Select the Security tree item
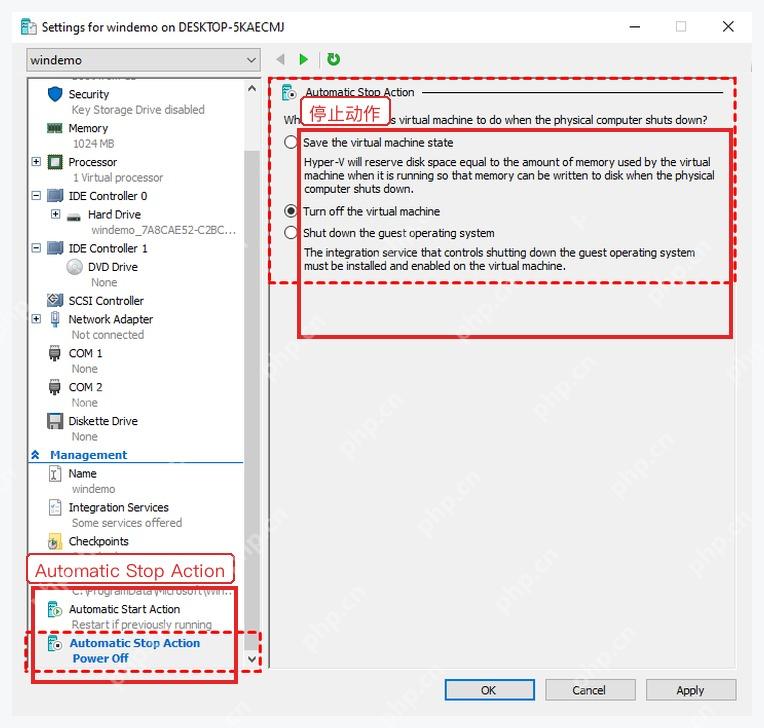764x728 pixels. [x=89, y=94]
